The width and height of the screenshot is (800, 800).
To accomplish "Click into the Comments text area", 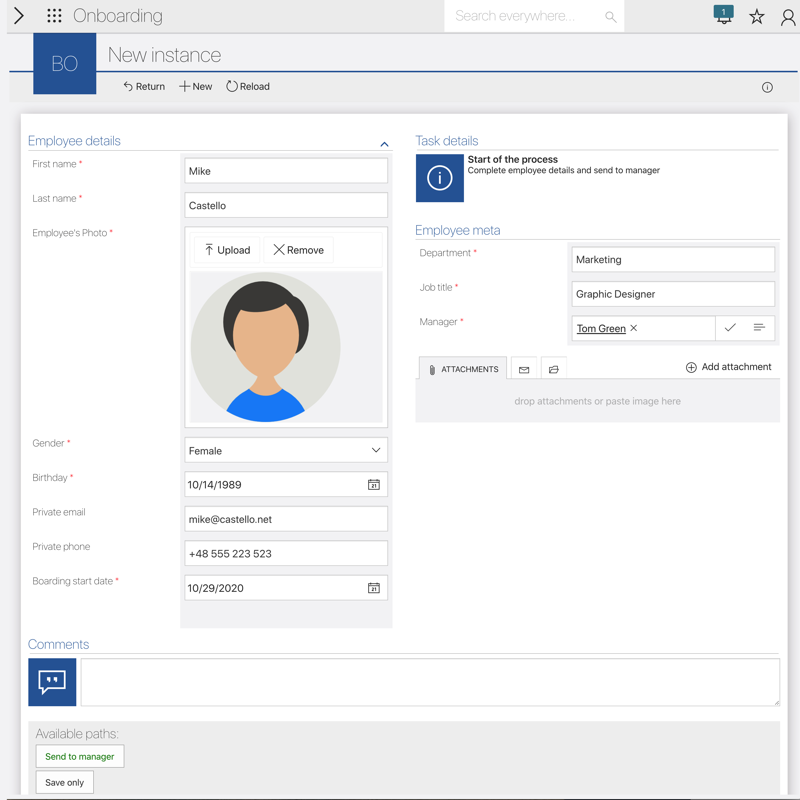I will [430, 682].
